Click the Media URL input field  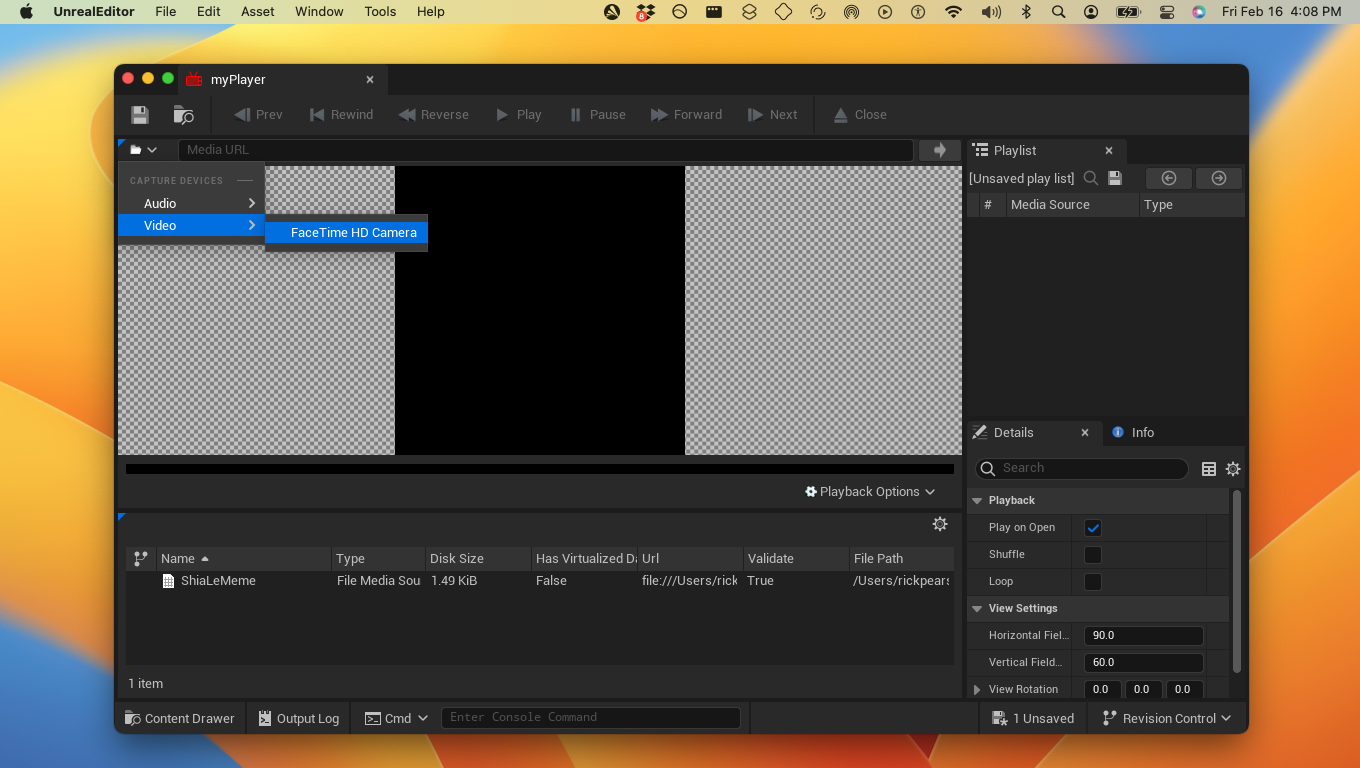tap(545, 150)
